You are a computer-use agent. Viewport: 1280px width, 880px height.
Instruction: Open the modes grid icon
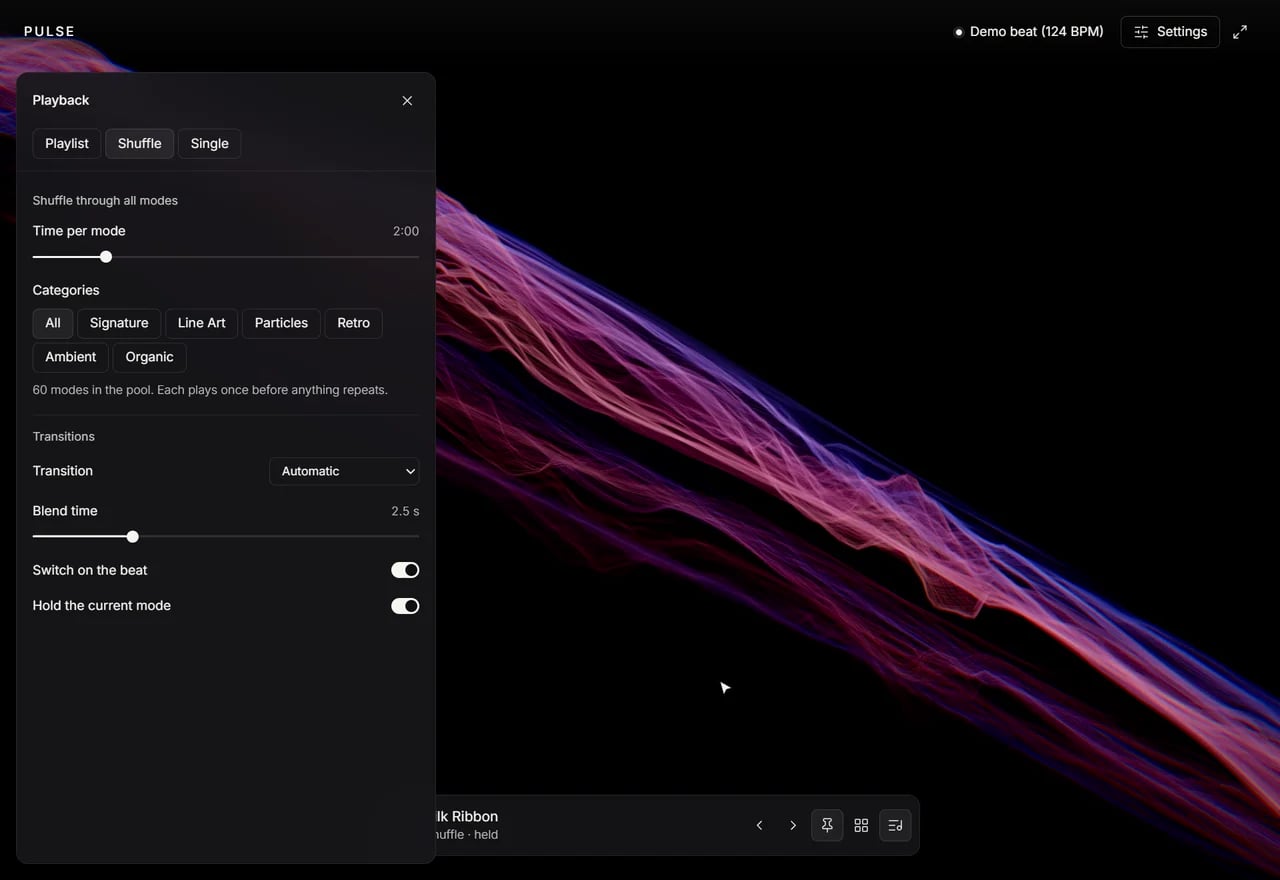tap(861, 826)
